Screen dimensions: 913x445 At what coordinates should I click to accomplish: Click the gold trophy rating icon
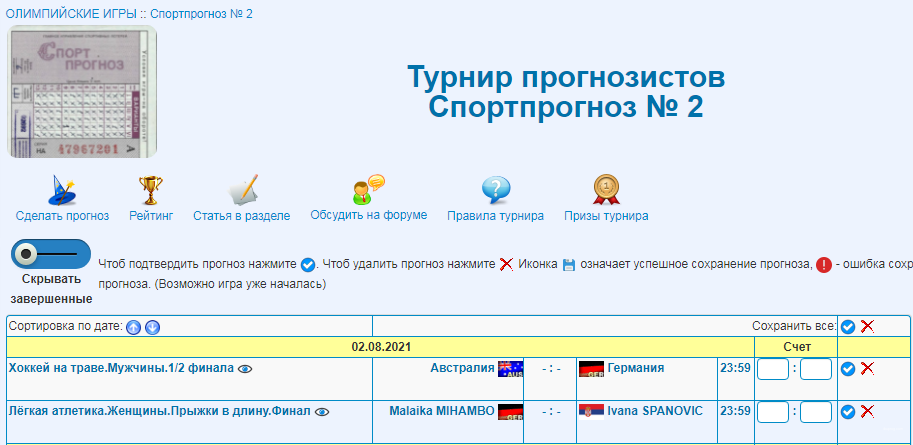pos(151,190)
